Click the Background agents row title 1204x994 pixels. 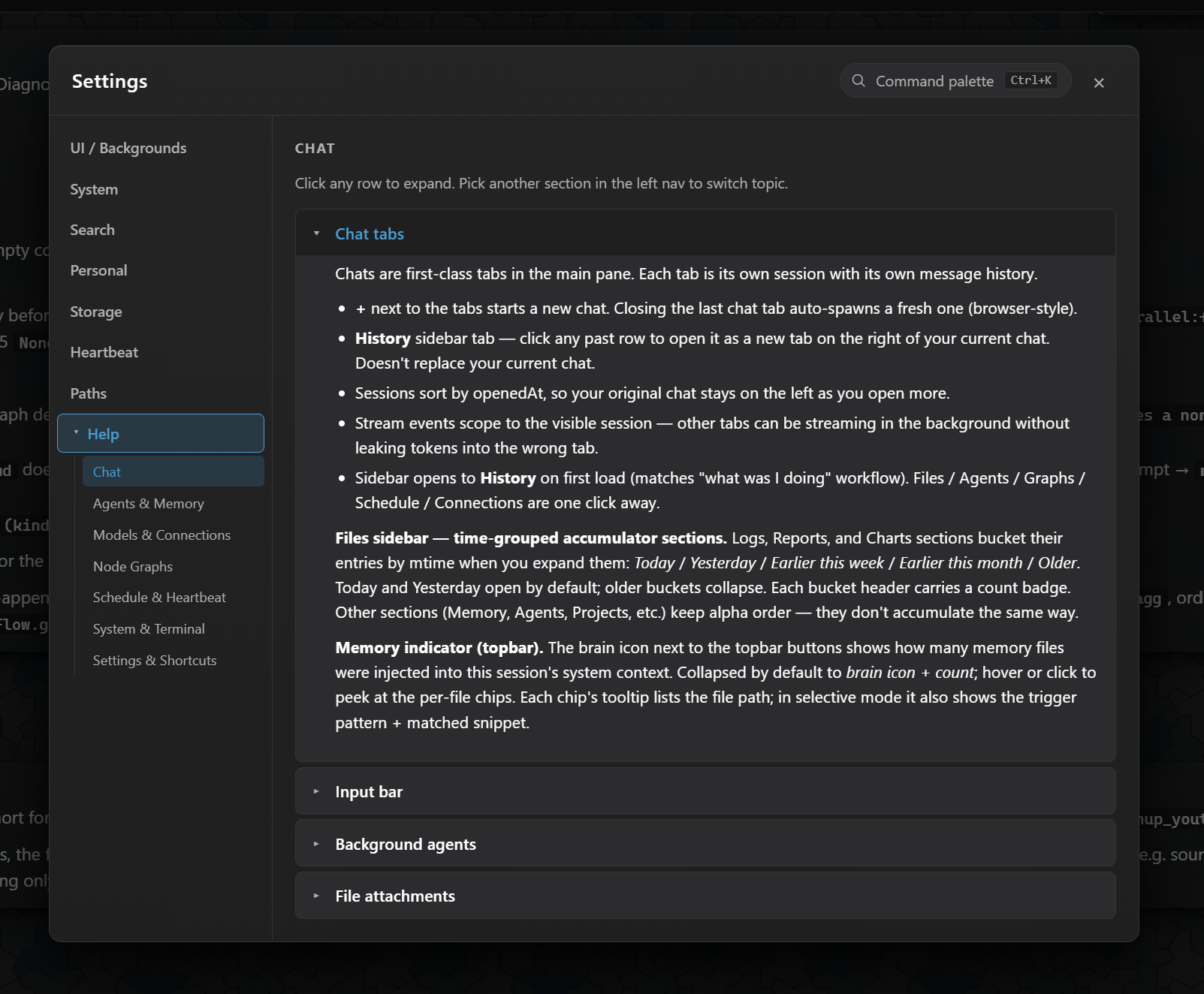(406, 845)
